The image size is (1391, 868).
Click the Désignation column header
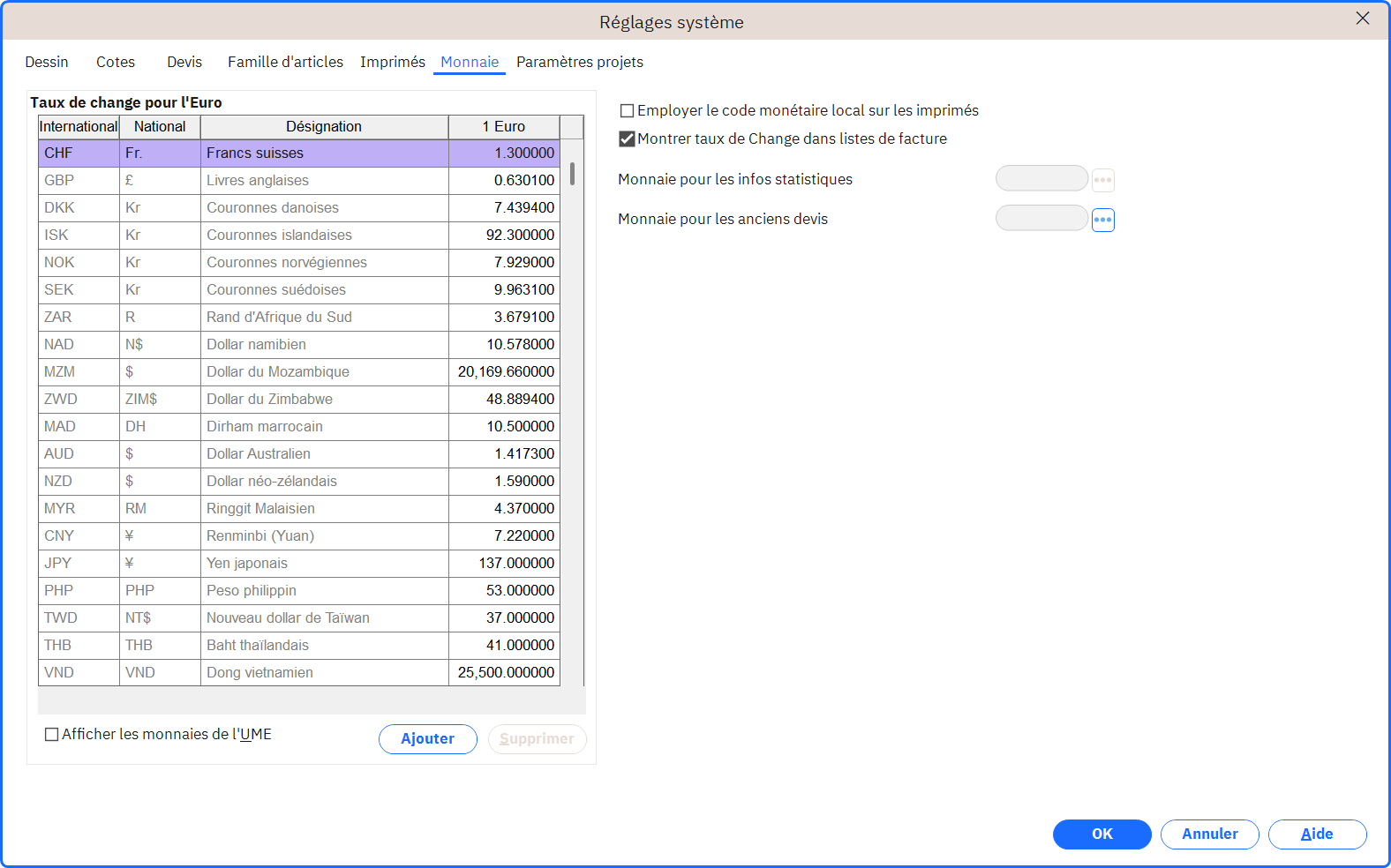point(324,127)
